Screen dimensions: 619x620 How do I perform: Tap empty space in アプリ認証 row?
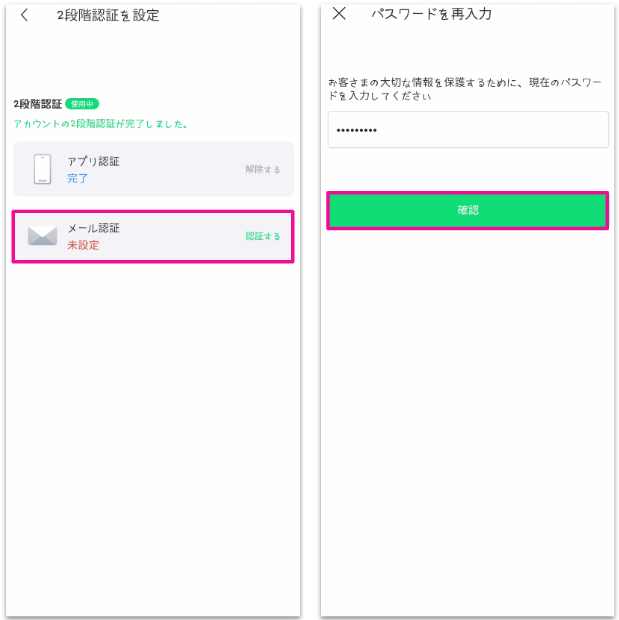(x=180, y=169)
